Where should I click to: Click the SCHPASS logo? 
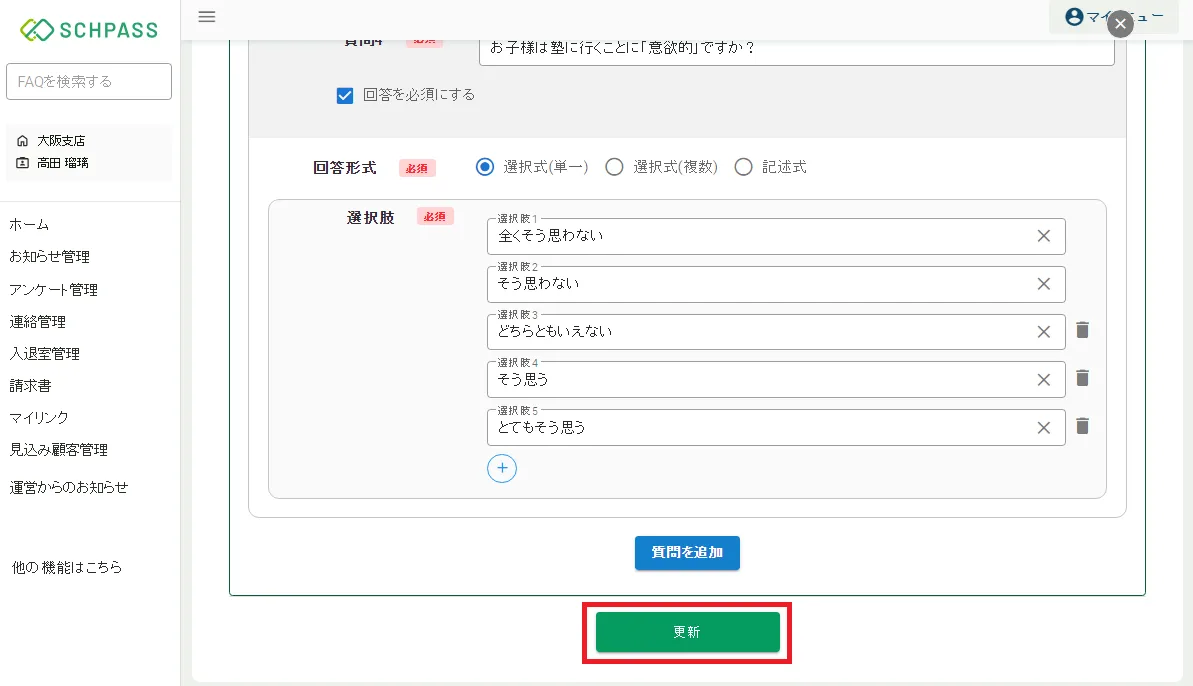coord(89,30)
